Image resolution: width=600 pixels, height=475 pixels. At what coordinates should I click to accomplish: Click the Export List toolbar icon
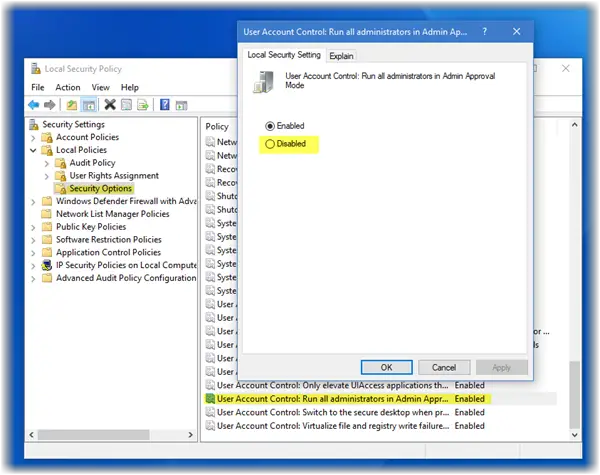pyautogui.click(x=143, y=104)
